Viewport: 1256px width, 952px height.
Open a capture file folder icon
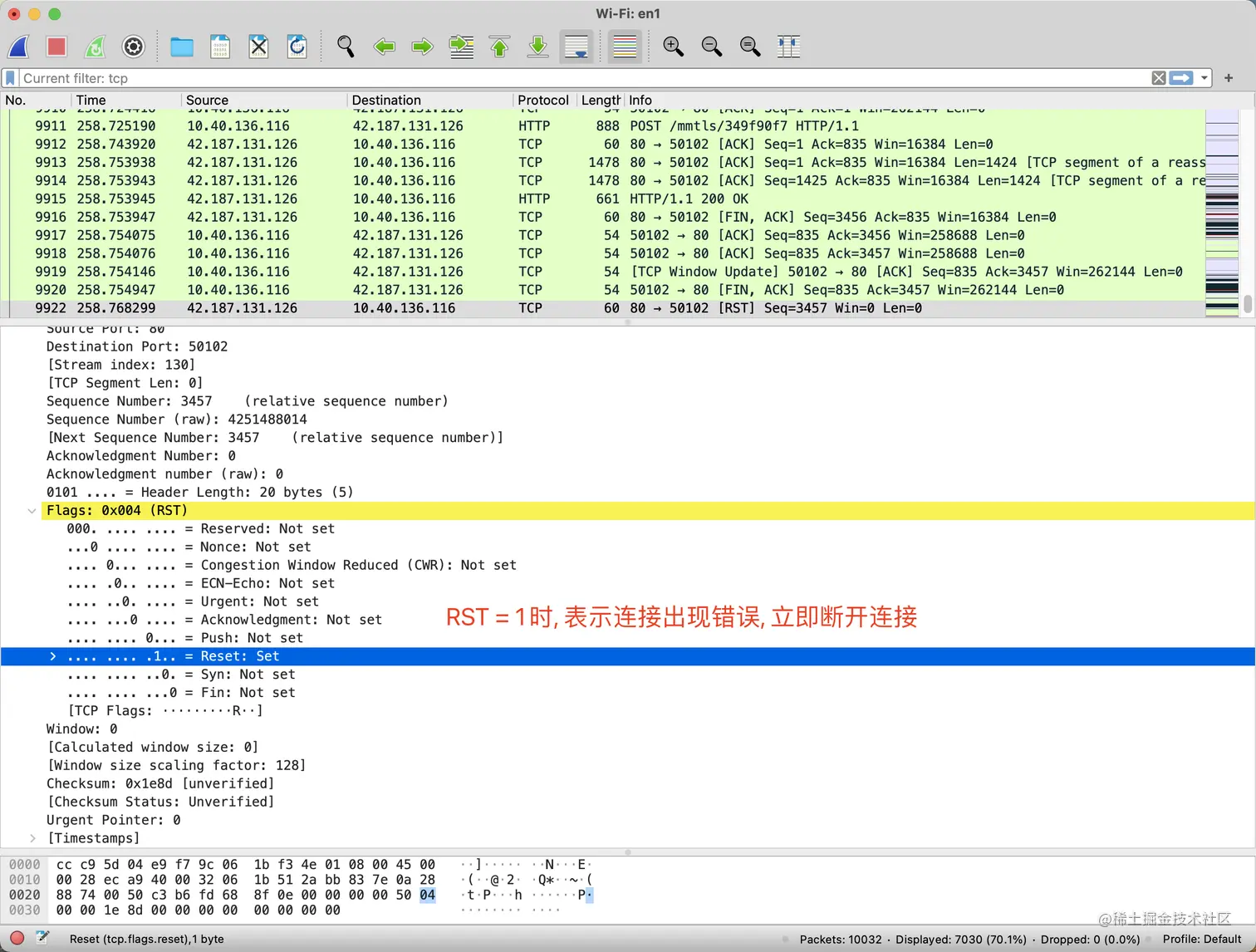[181, 47]
